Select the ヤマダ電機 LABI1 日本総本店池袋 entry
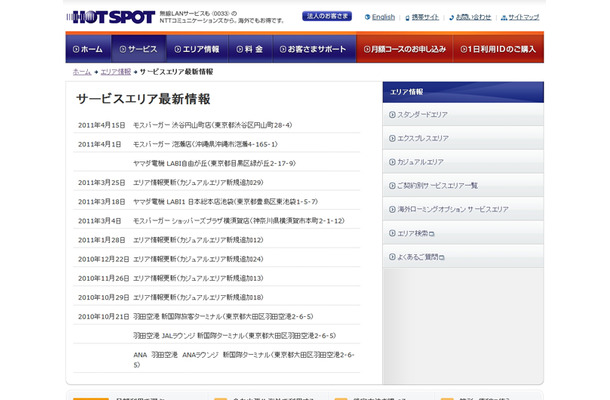This screenshot has height=400, width=610. tap(225, 202)
